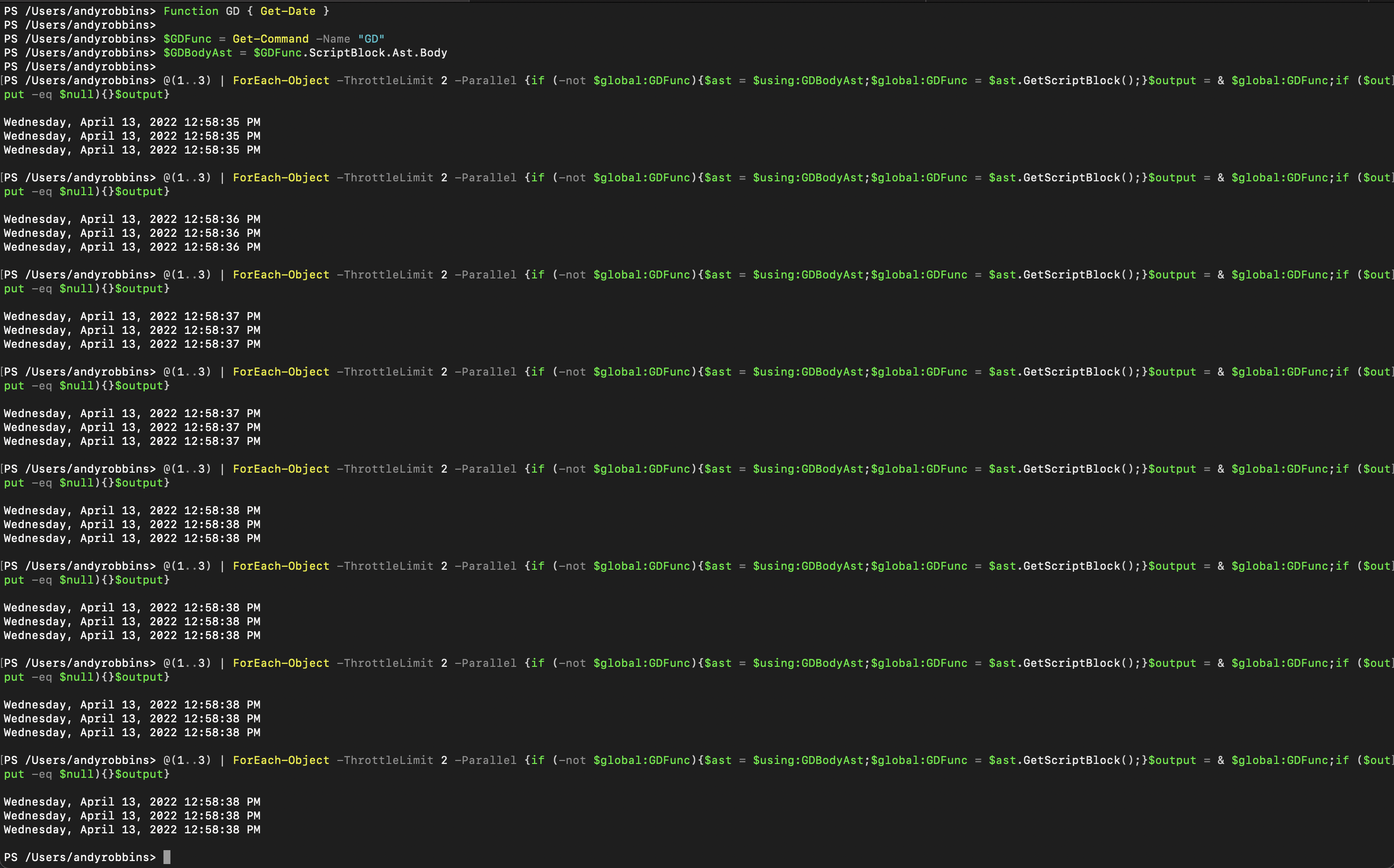
Task: Click the $global:GDFunc variable reference
Action: 643,80
